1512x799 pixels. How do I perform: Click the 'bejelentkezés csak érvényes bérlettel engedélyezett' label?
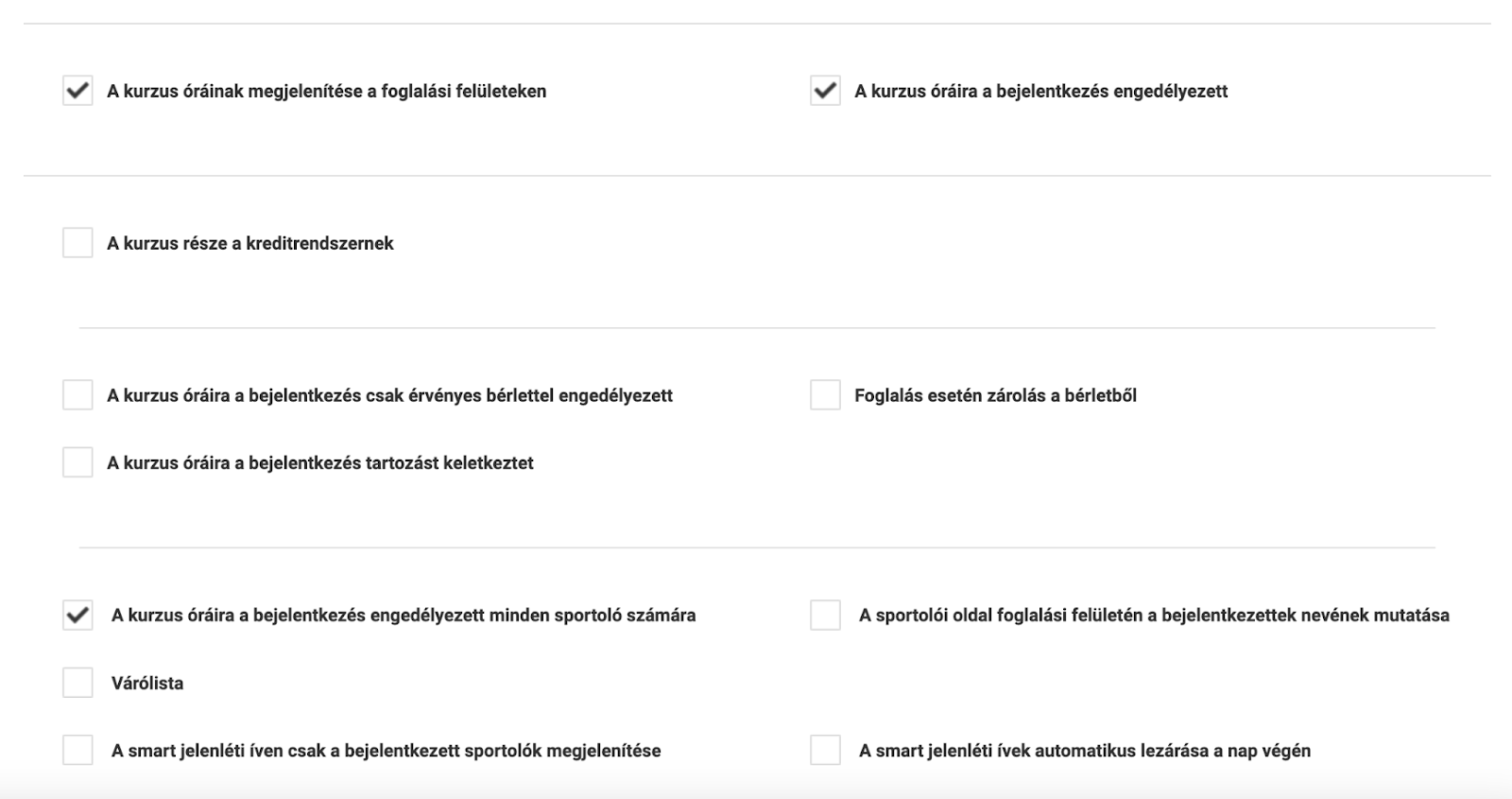(x=389, y=395)
